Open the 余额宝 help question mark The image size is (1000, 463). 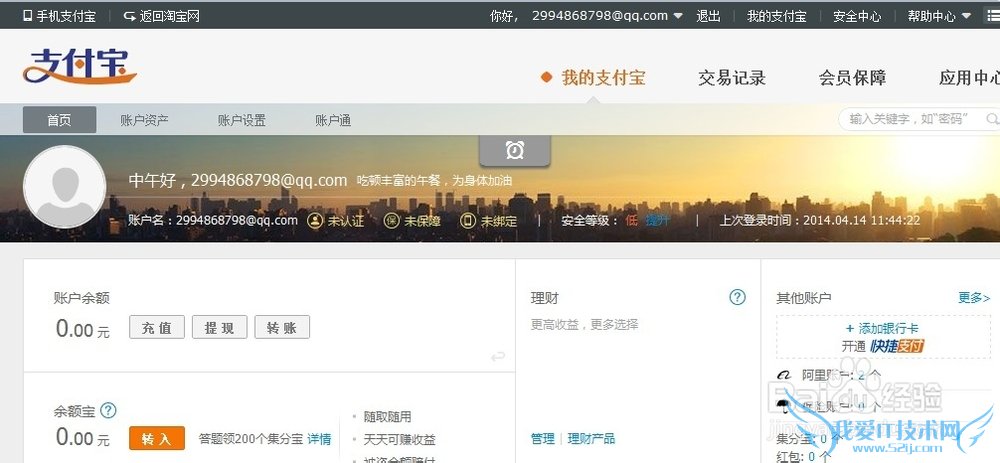(x=109, y=410)
